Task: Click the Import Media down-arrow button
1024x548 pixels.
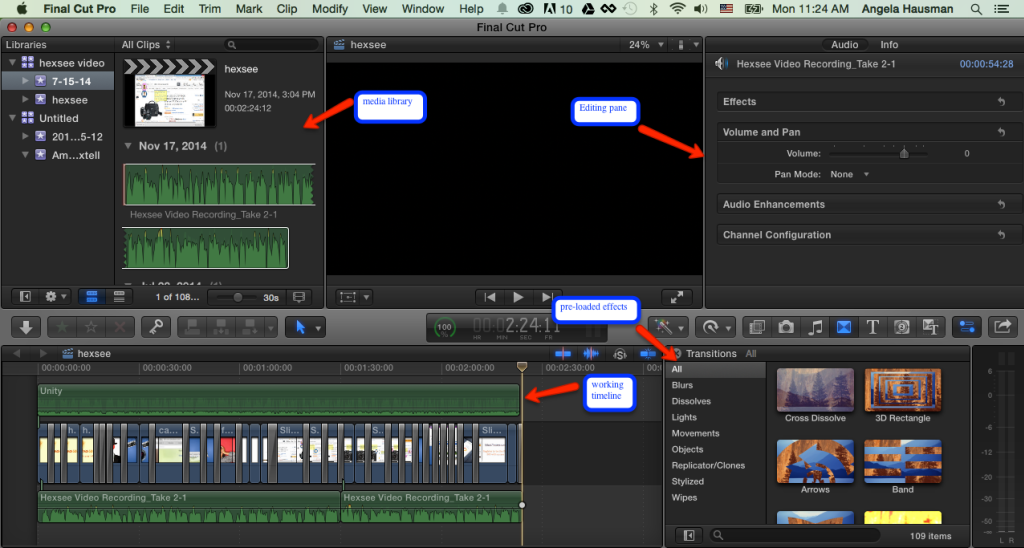Action: (26, 327)
